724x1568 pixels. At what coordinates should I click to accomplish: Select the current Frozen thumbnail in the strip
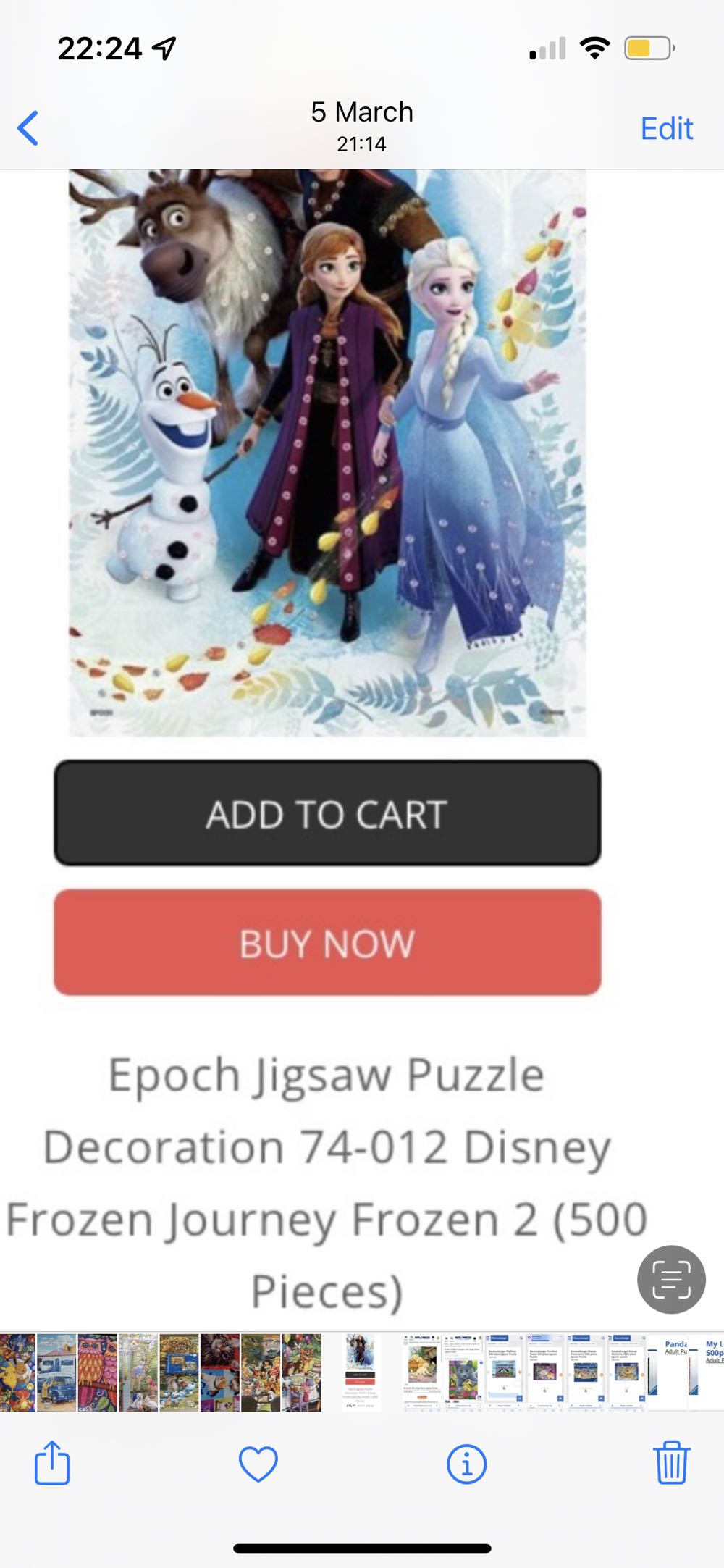point(361,1372)
